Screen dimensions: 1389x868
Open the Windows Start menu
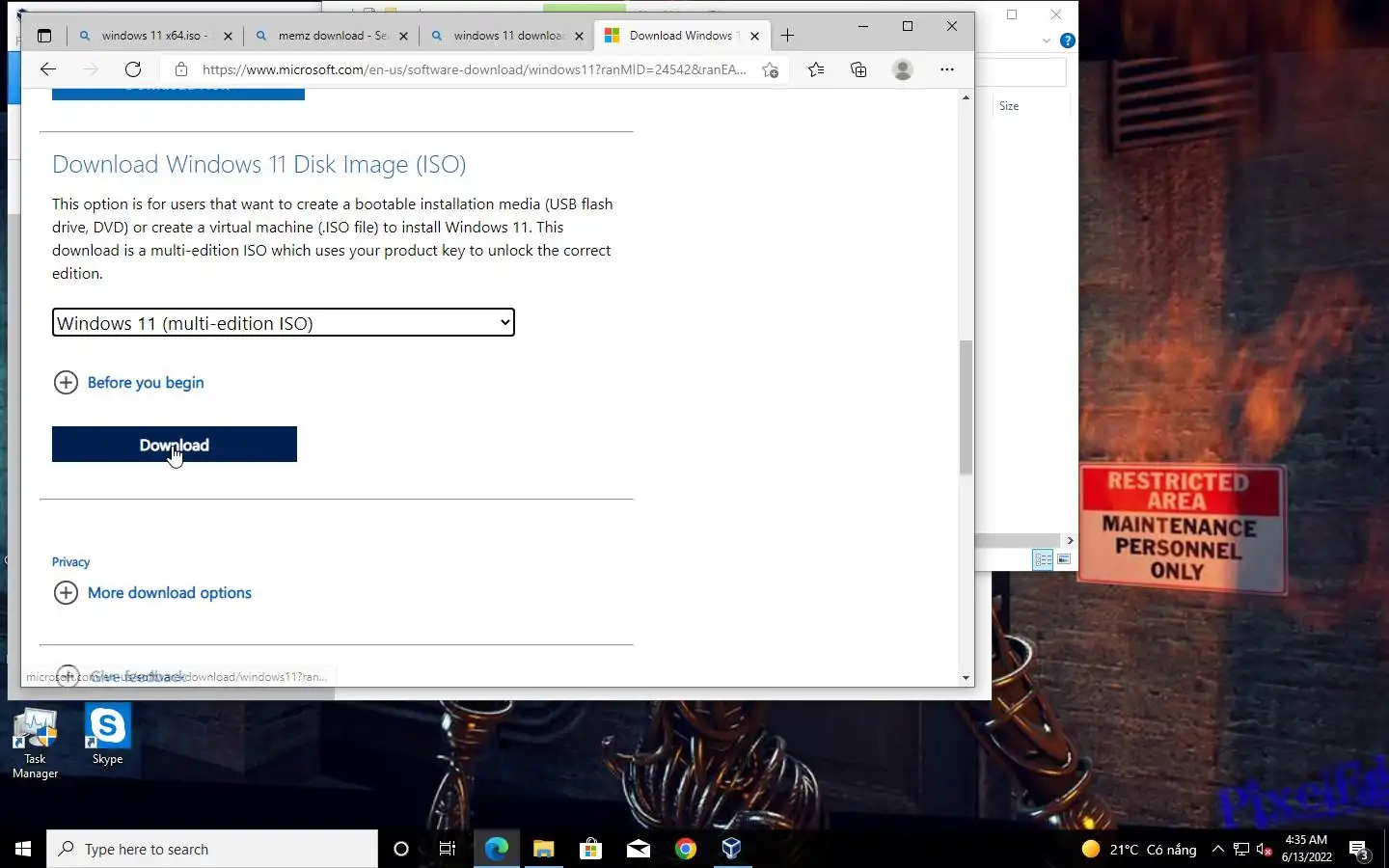pos(23,849)
